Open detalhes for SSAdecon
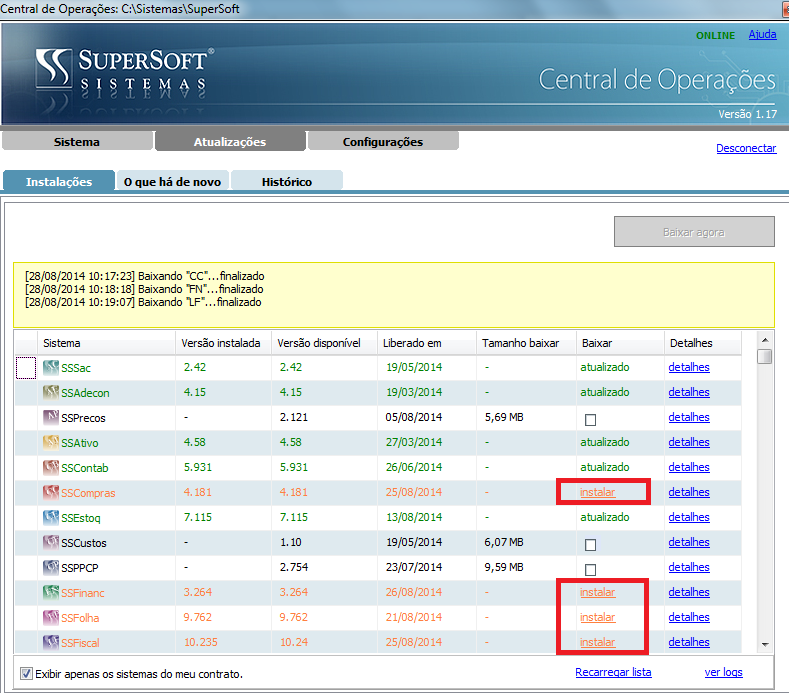 pos(689,392)
